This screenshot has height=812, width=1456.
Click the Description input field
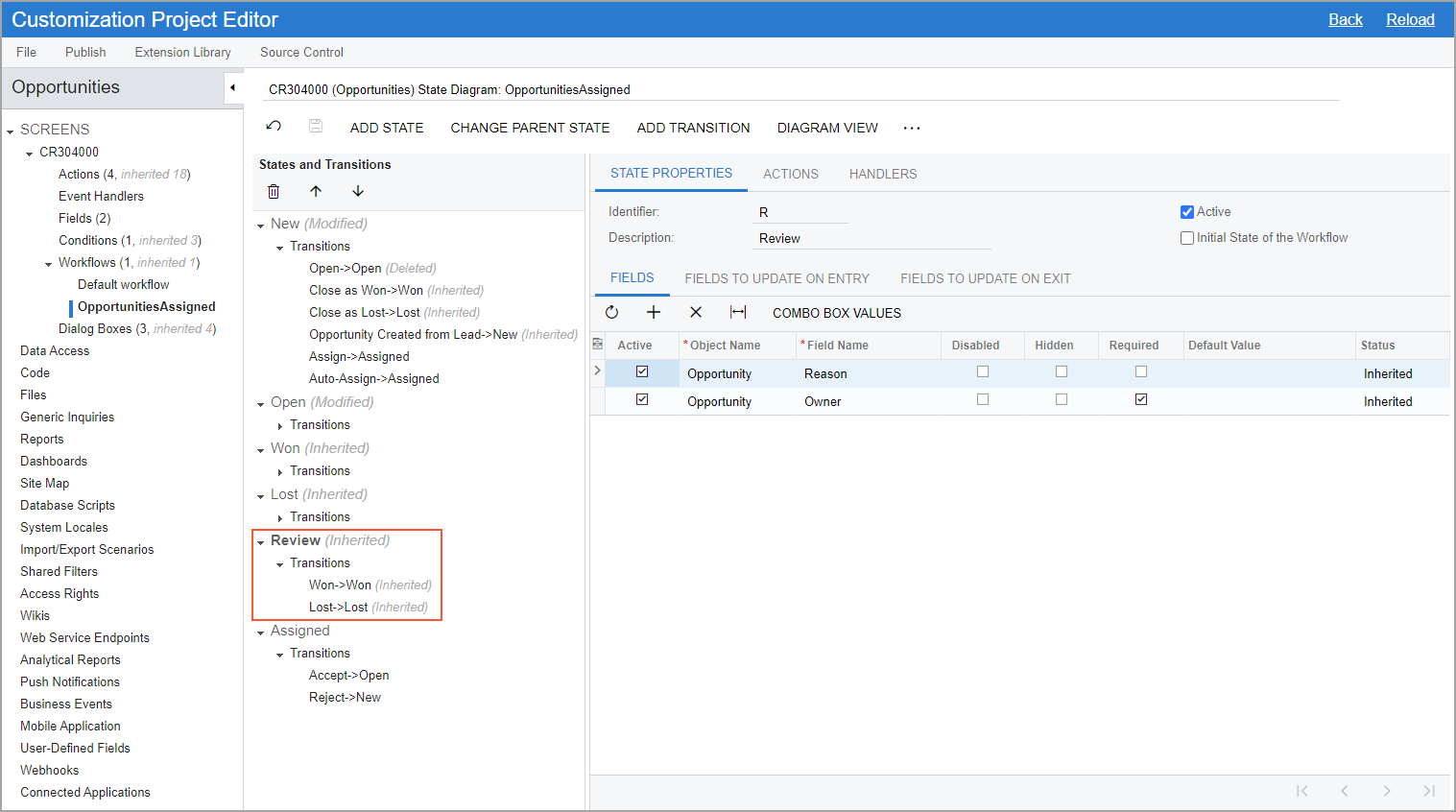tap(872, 238)
